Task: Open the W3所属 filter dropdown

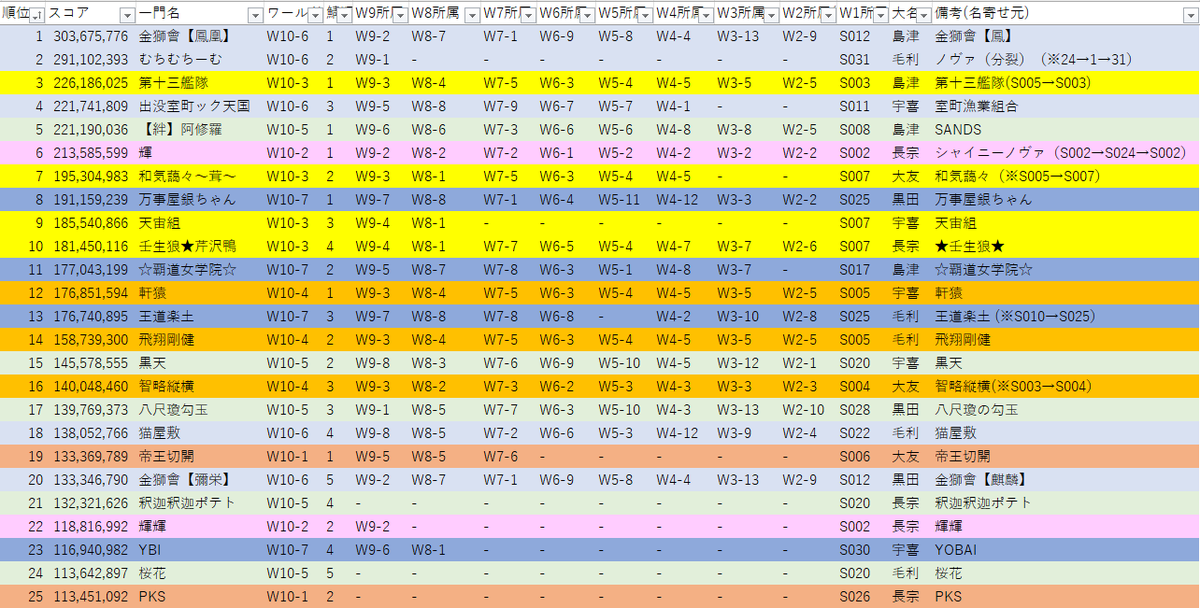Action: pos(770,15)
